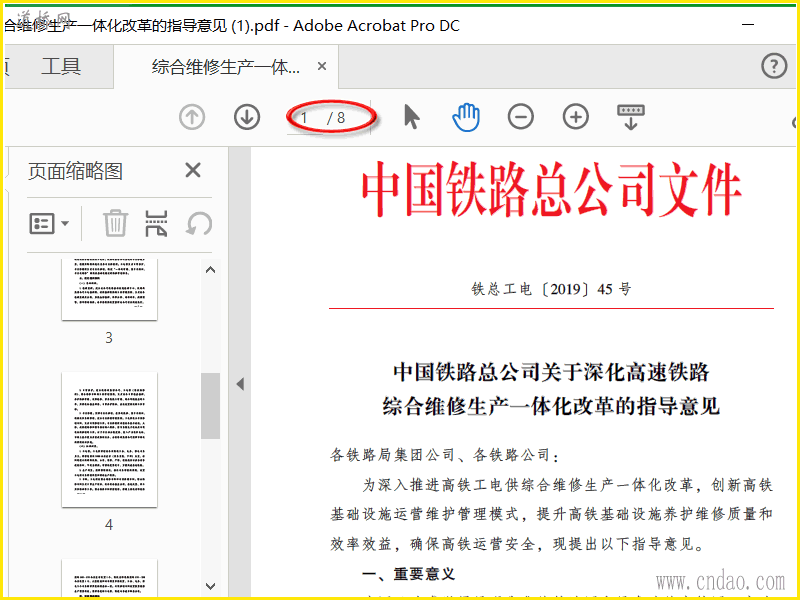Open thumbnail options dropdown menu
Screen dimensions: 800x600
tap(49, 223)
